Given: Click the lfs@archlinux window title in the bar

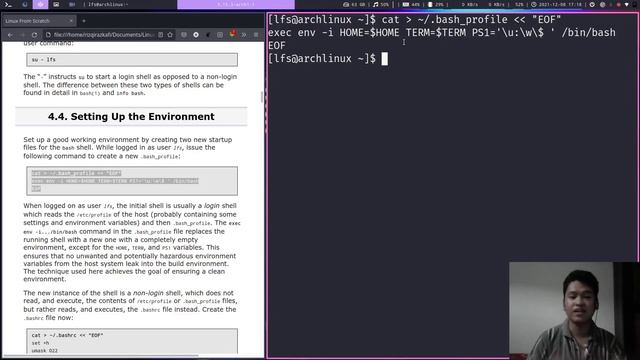Looking at the screenshot, I should 108,4.
